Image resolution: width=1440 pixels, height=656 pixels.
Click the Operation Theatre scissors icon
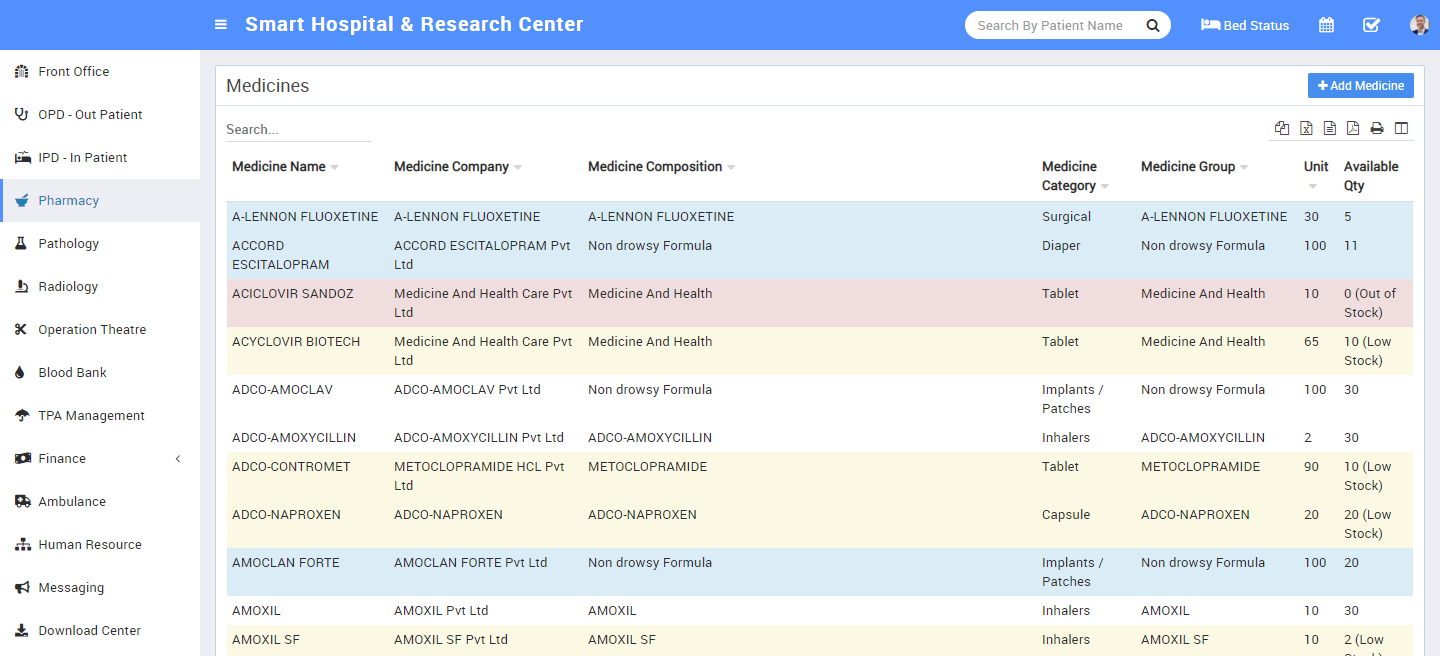(x=21, y=330)
